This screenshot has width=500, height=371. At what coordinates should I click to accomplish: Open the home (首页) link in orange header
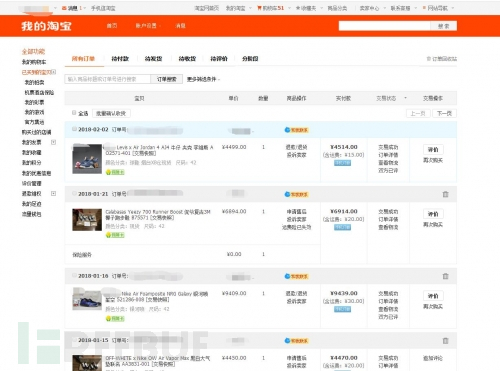coord(112,26)
